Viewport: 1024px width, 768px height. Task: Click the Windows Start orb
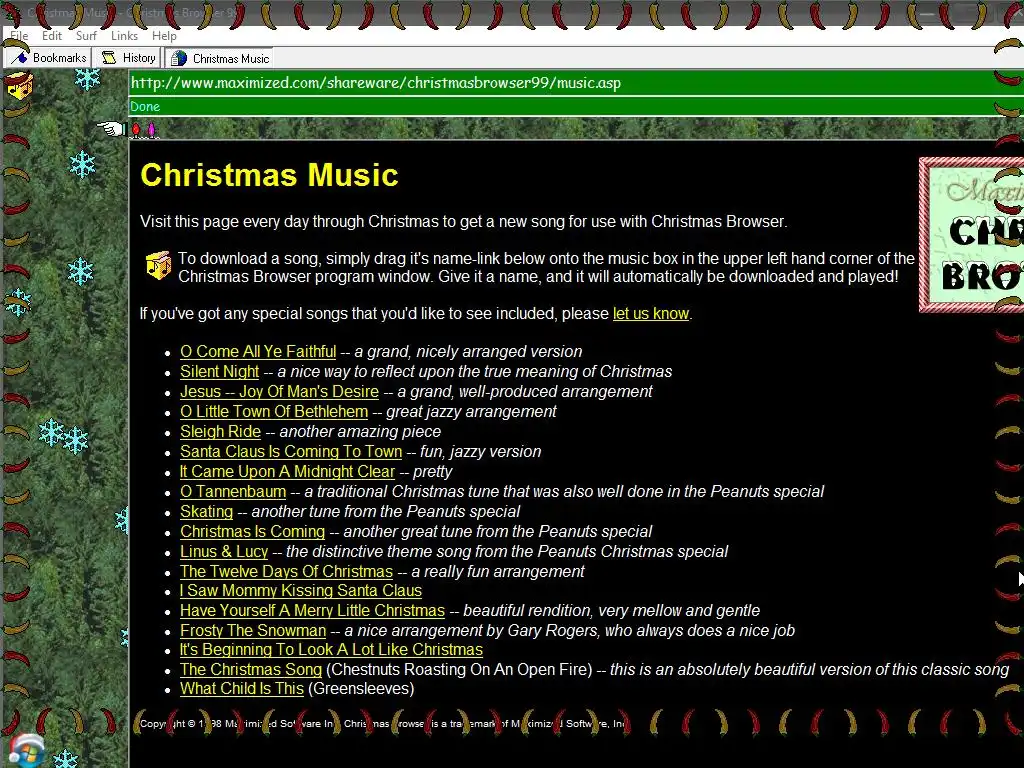click(x=25, y=752)
